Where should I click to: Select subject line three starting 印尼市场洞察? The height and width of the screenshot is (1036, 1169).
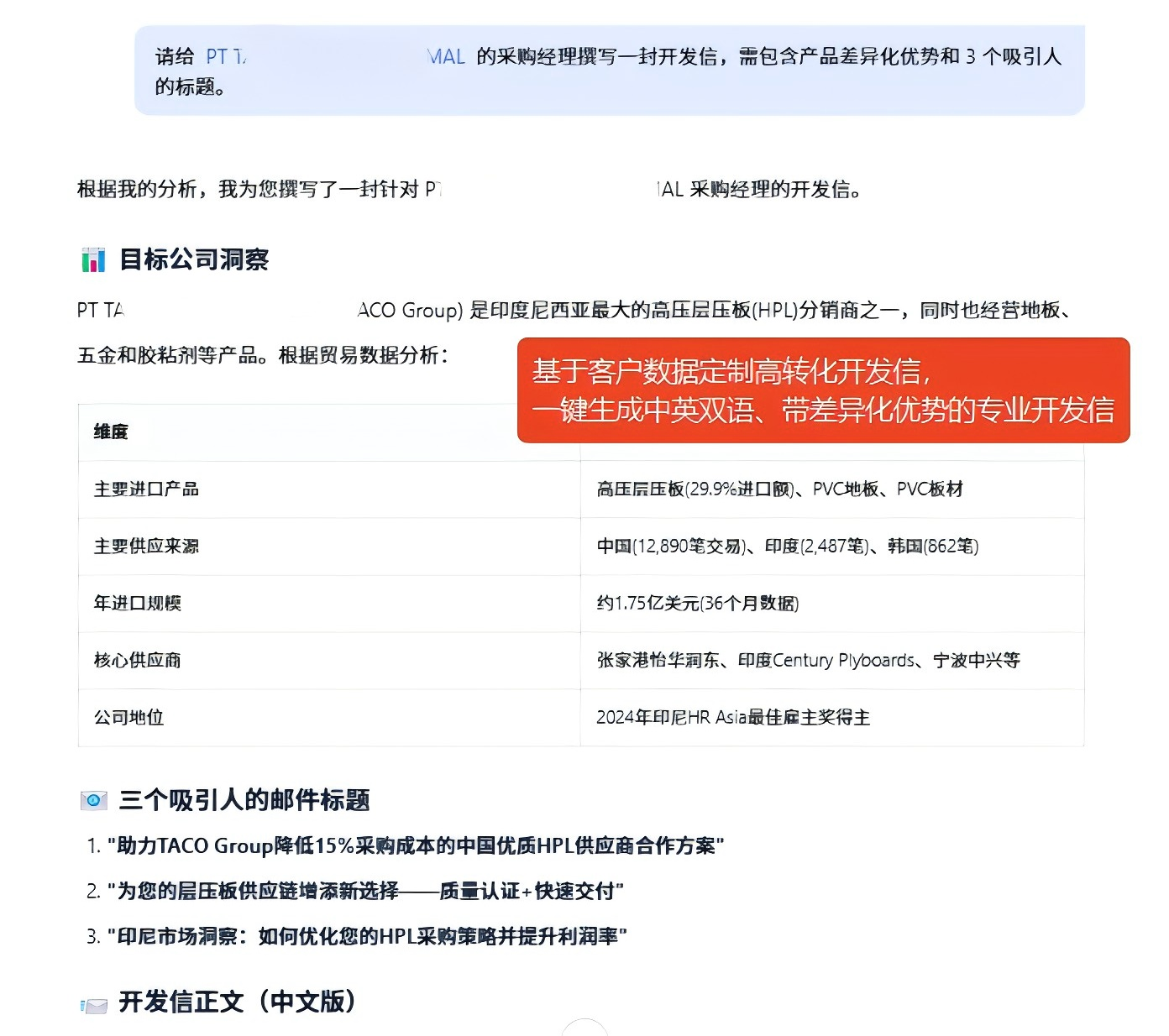[x=367, y=936]
